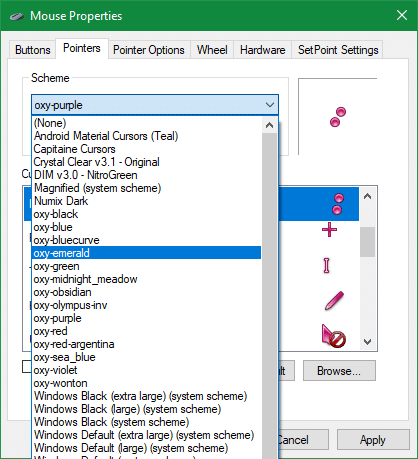Image resolution: width=418 pixels, height=459 pixels.
Task: Toggle the checkbox left of the scheme list
Action: click(x=27, y=367)
